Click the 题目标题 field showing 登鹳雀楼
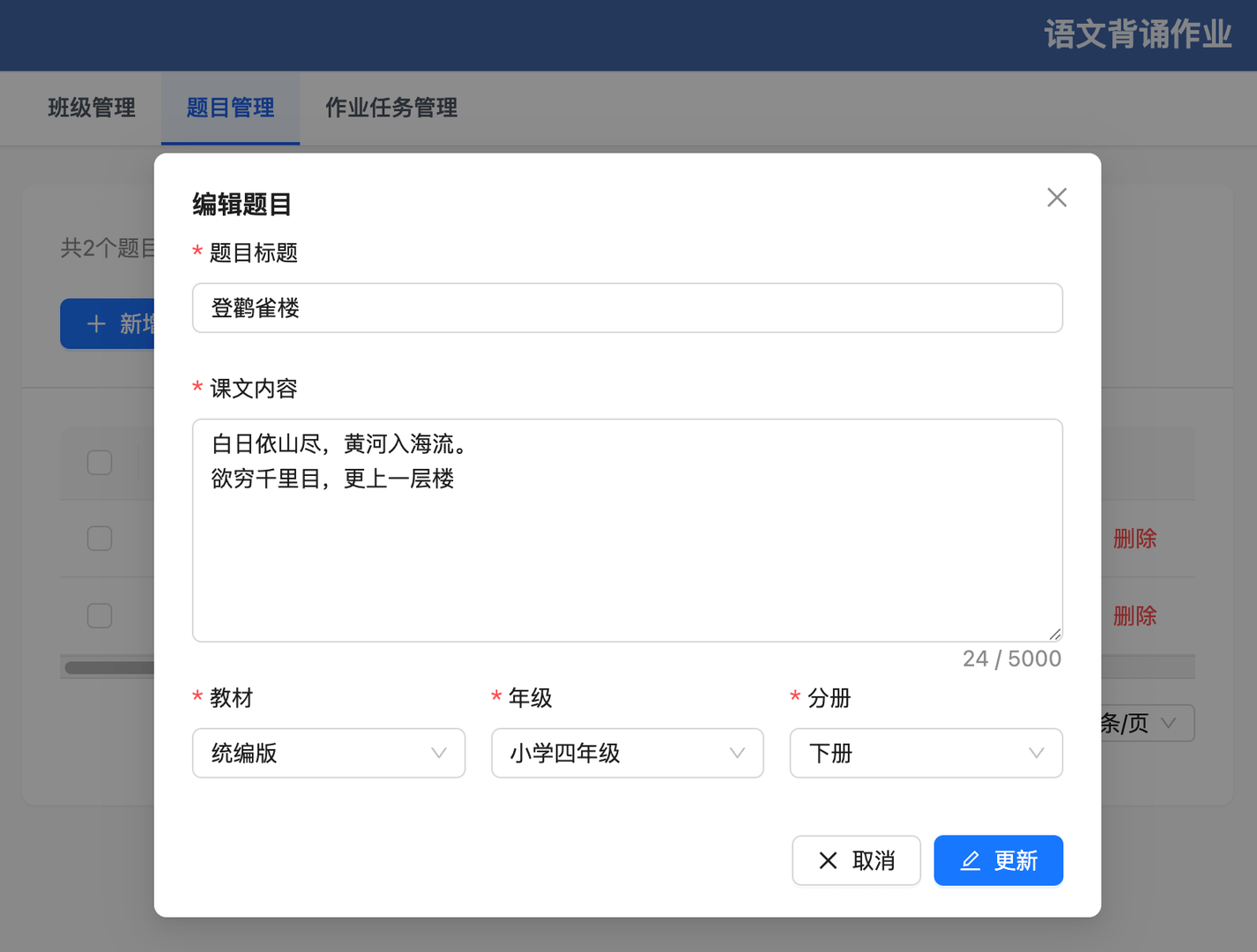This screenshot has width=1257, height=952. 627,308
